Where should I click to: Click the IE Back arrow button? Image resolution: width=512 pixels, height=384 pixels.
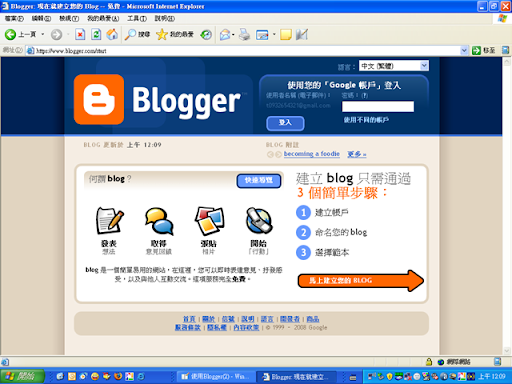(10, 34)
